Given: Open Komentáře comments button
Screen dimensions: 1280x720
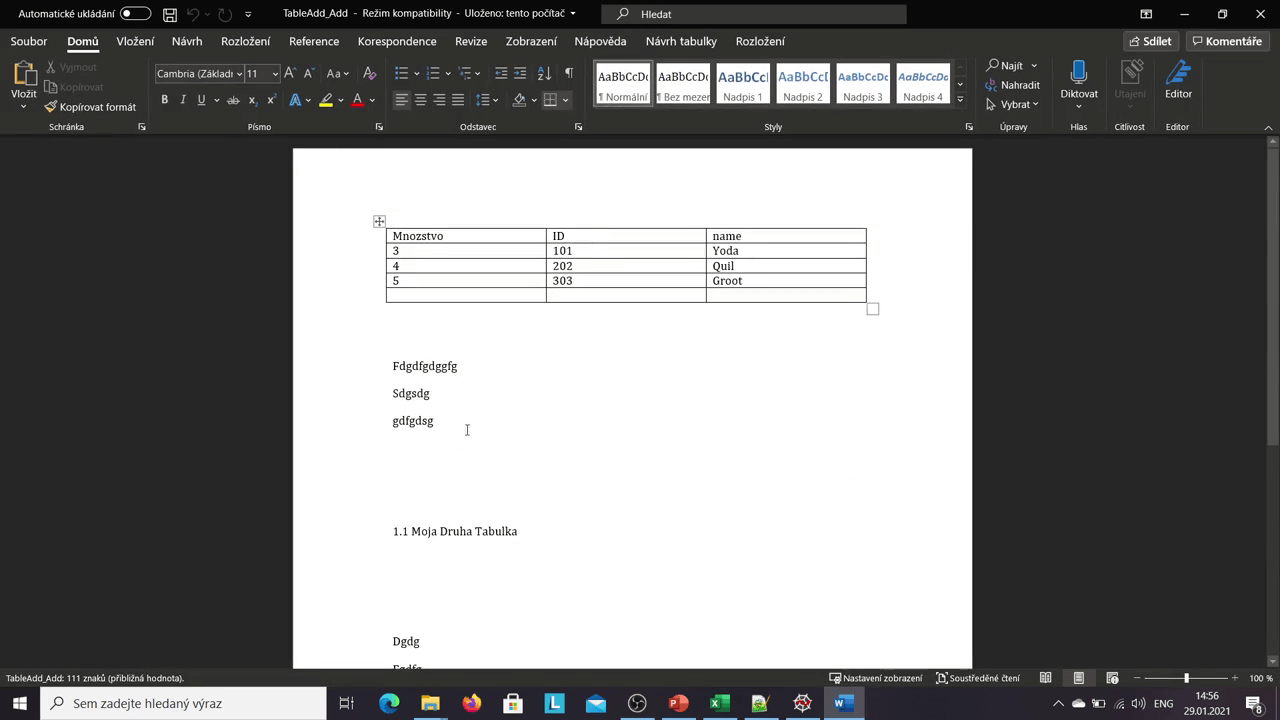Looking at the screenshot, I should pyautogui.click(x=1227, y=41).
